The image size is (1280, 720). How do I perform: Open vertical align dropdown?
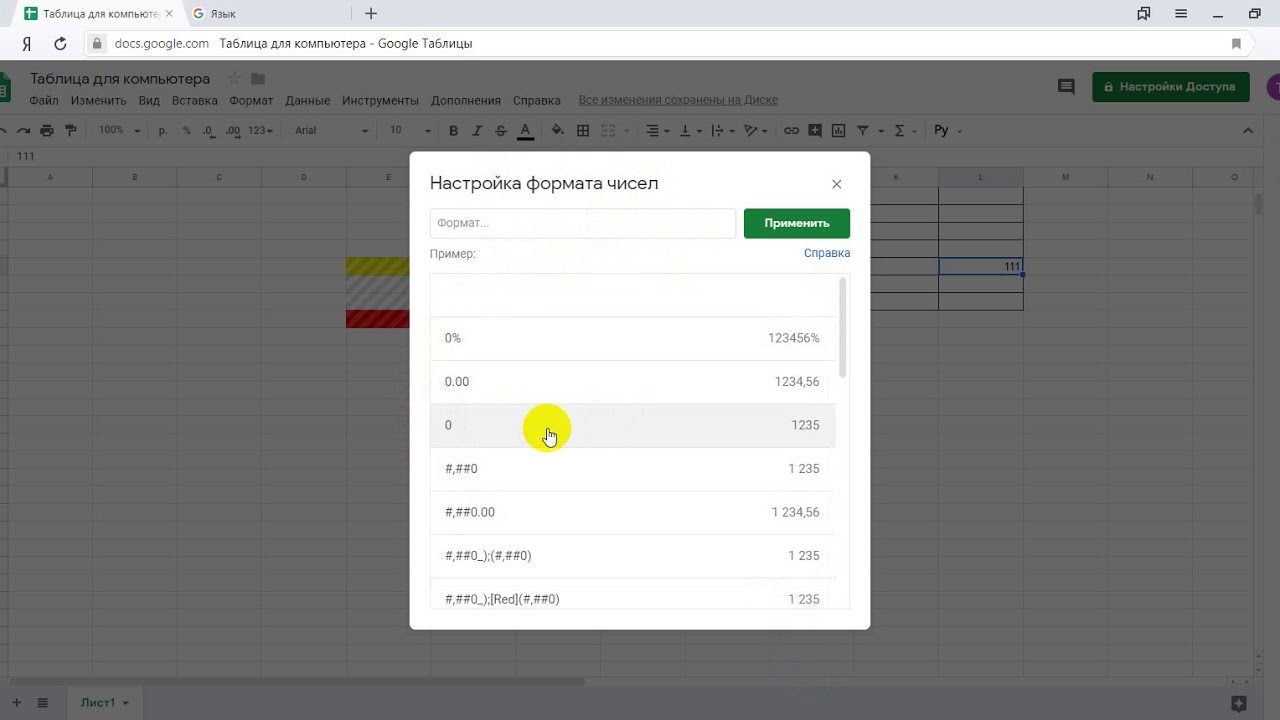click(x=689, y=130)
